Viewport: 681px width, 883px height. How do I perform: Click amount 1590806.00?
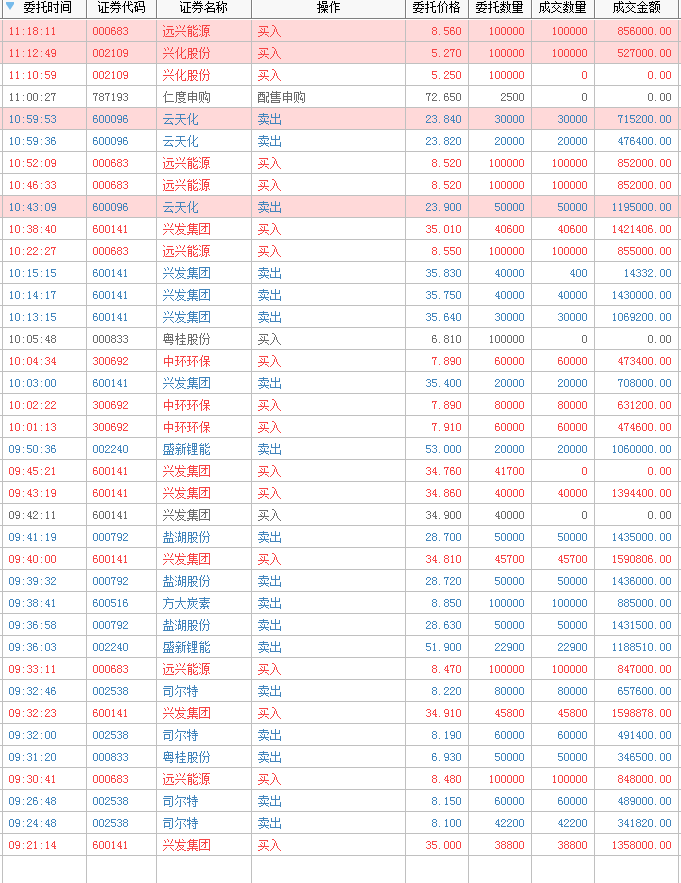pos(642,559)
